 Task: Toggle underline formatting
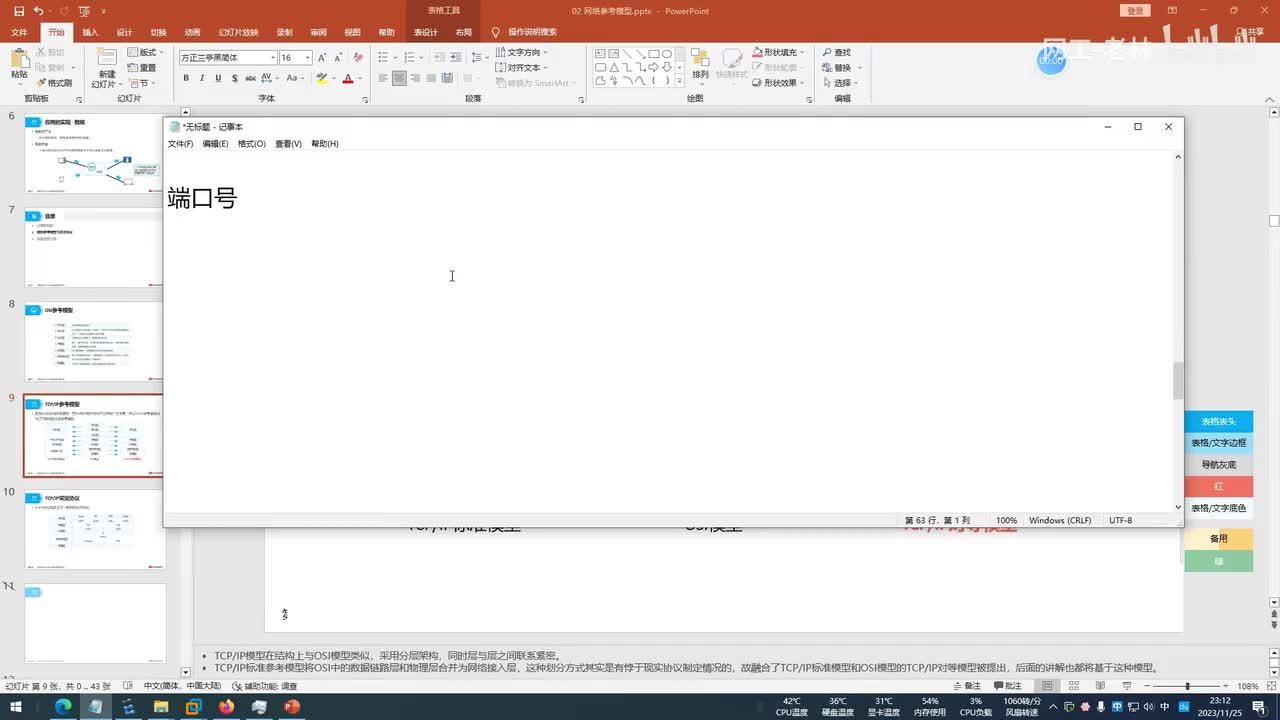(x=218, y=78)
